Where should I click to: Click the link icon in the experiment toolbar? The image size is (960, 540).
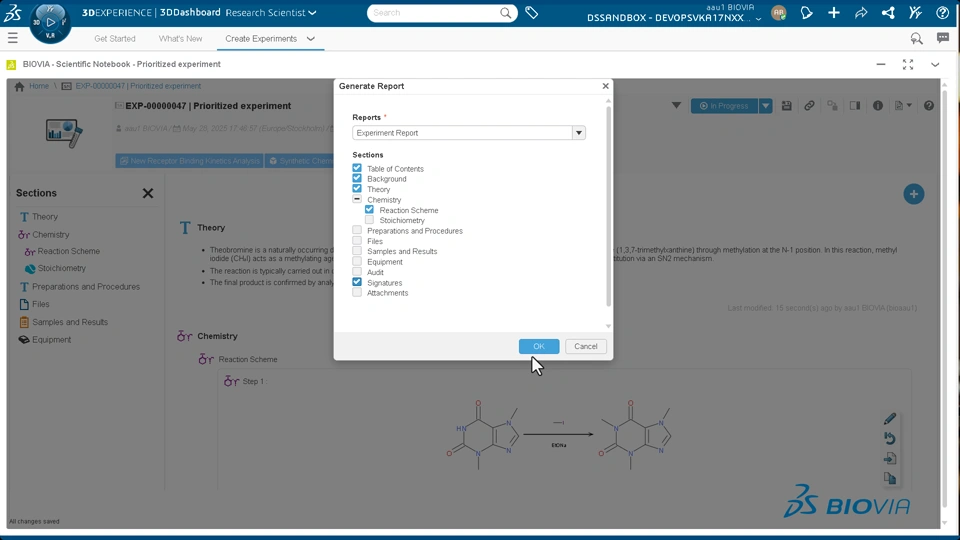pyautogui.click(x=809, y=106)
